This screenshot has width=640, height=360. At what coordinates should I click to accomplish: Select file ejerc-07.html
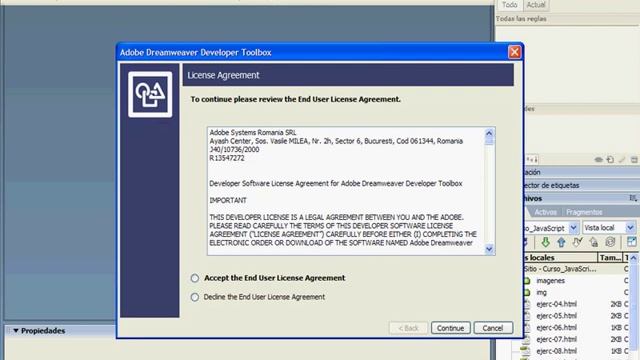[556, 339]
